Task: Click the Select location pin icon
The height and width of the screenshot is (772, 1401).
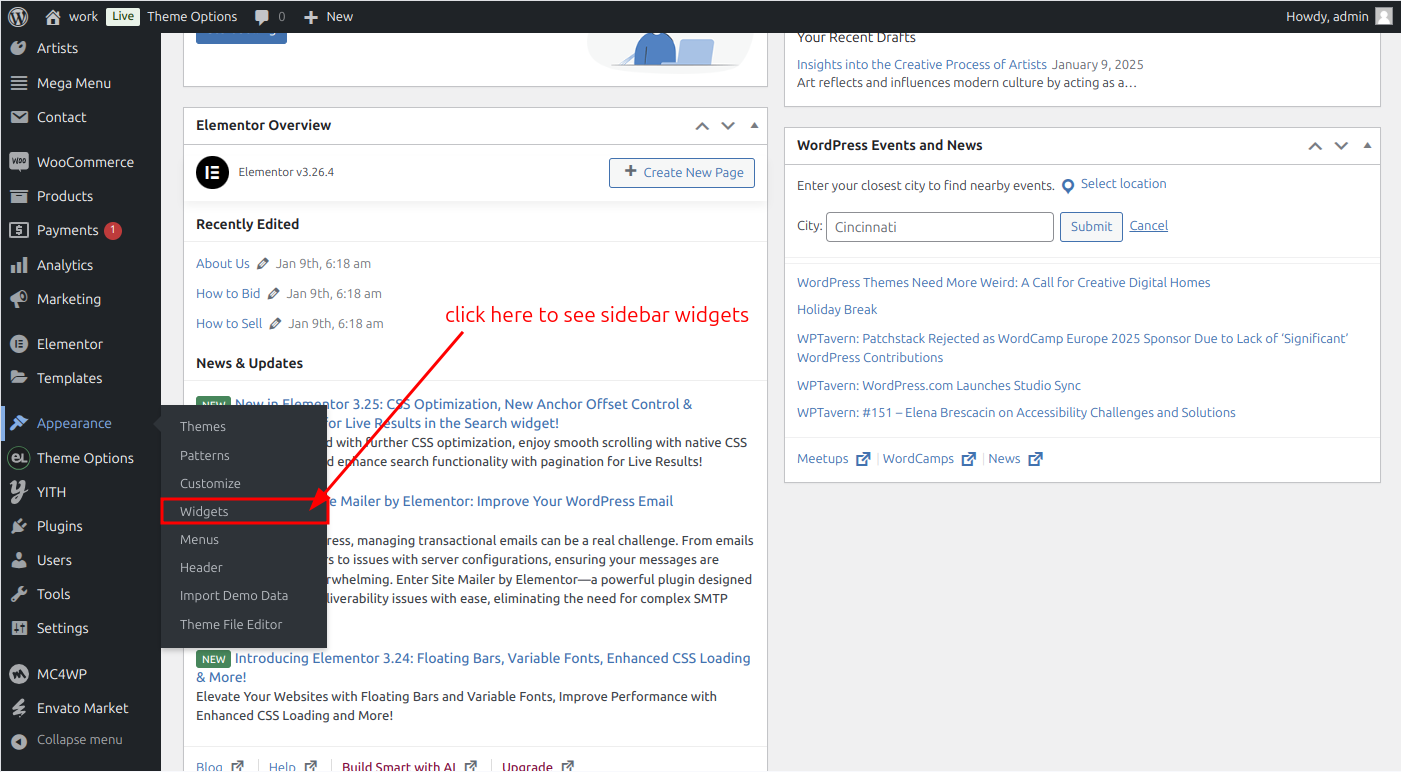Action: pyautogui.click(x=1068, y=186)
